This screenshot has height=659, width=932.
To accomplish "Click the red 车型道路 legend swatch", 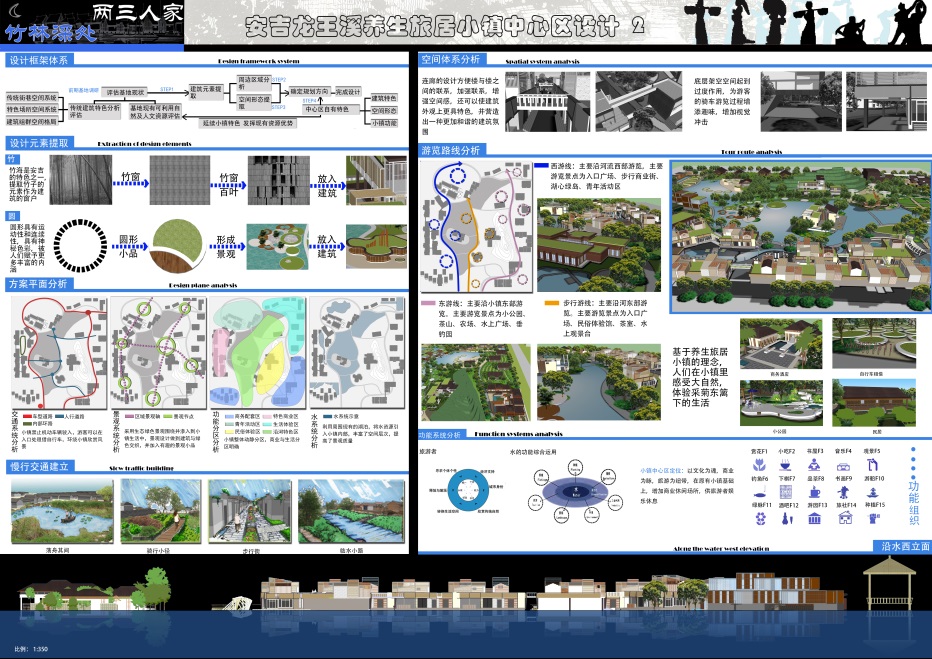I will 27,414.
